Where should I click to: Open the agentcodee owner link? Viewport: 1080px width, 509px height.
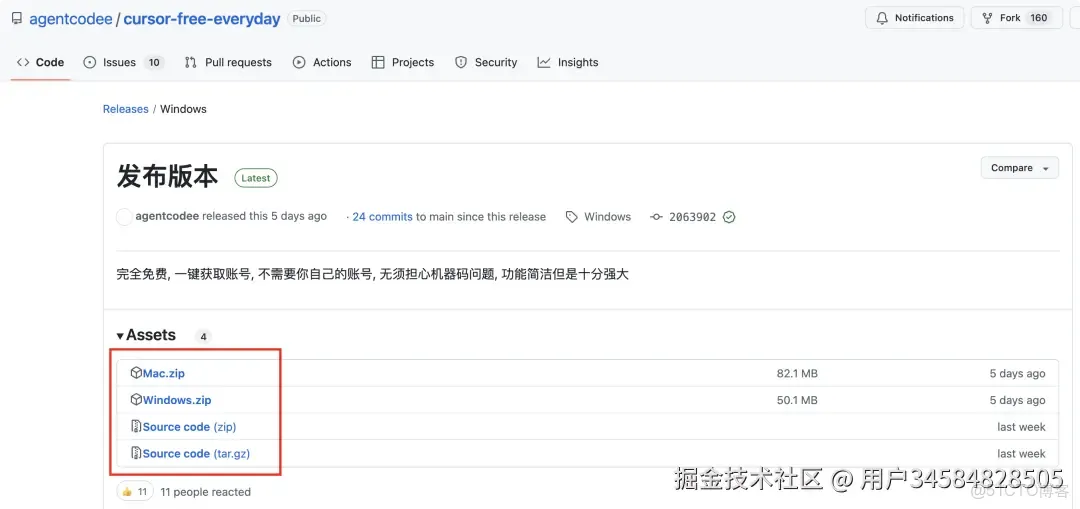pyautogui.click(x=70, y=19)
